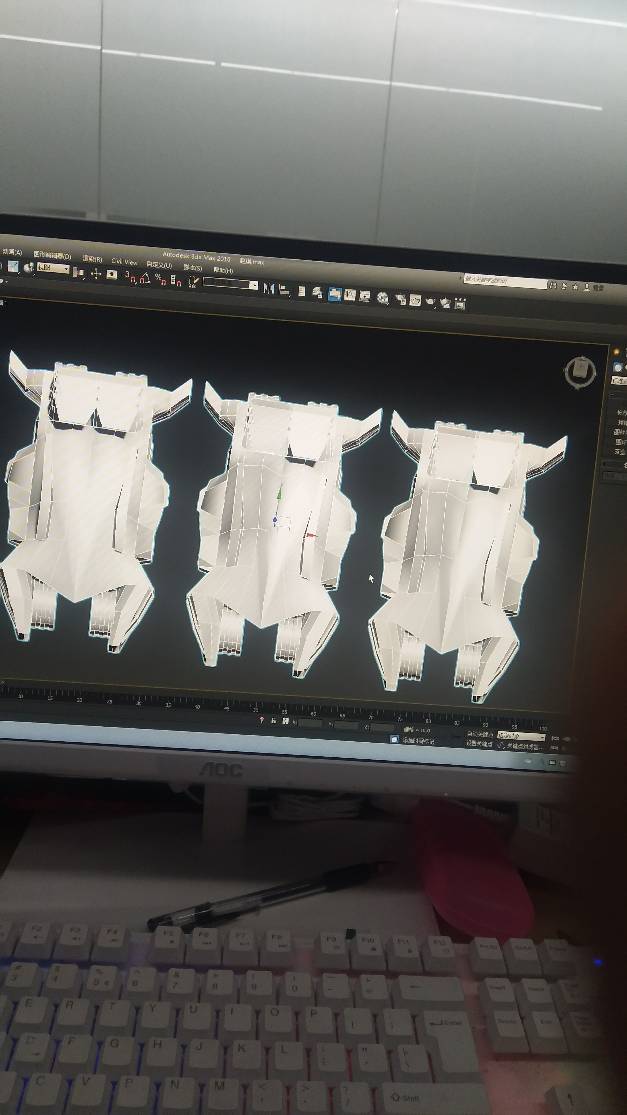The width and height of the screenshot is (627, 1115).
Task: Toggle Selection Lock in status bar
Action: point(274,720)
